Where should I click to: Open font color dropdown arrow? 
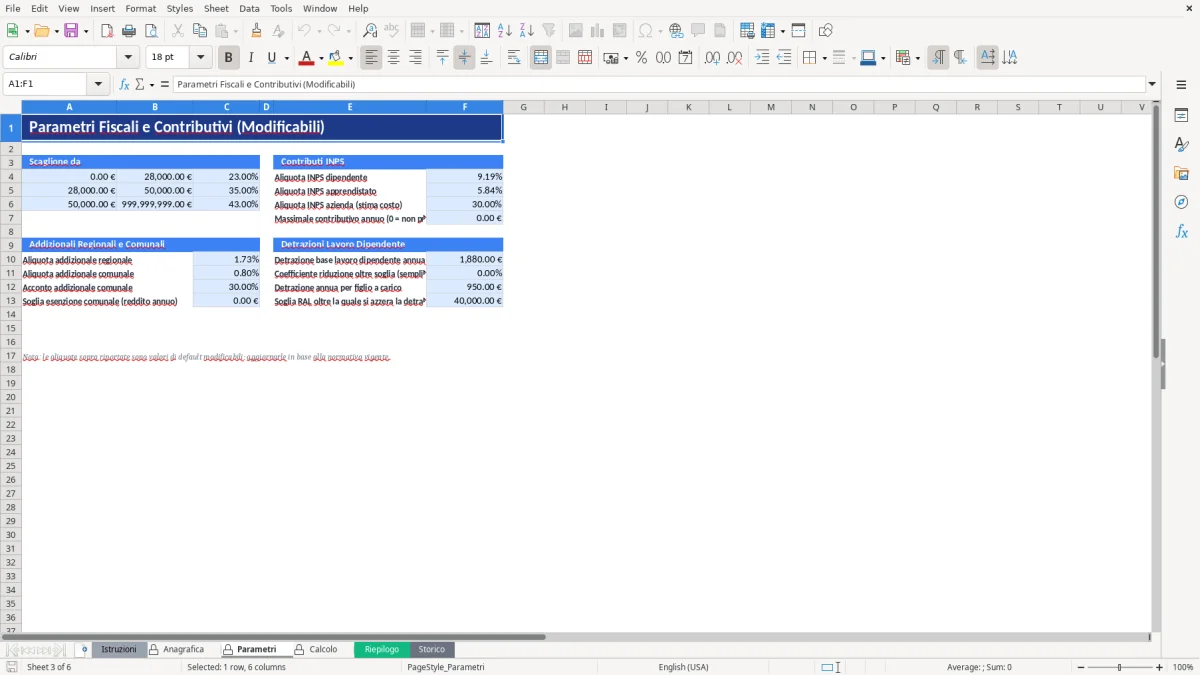[321, 58]
